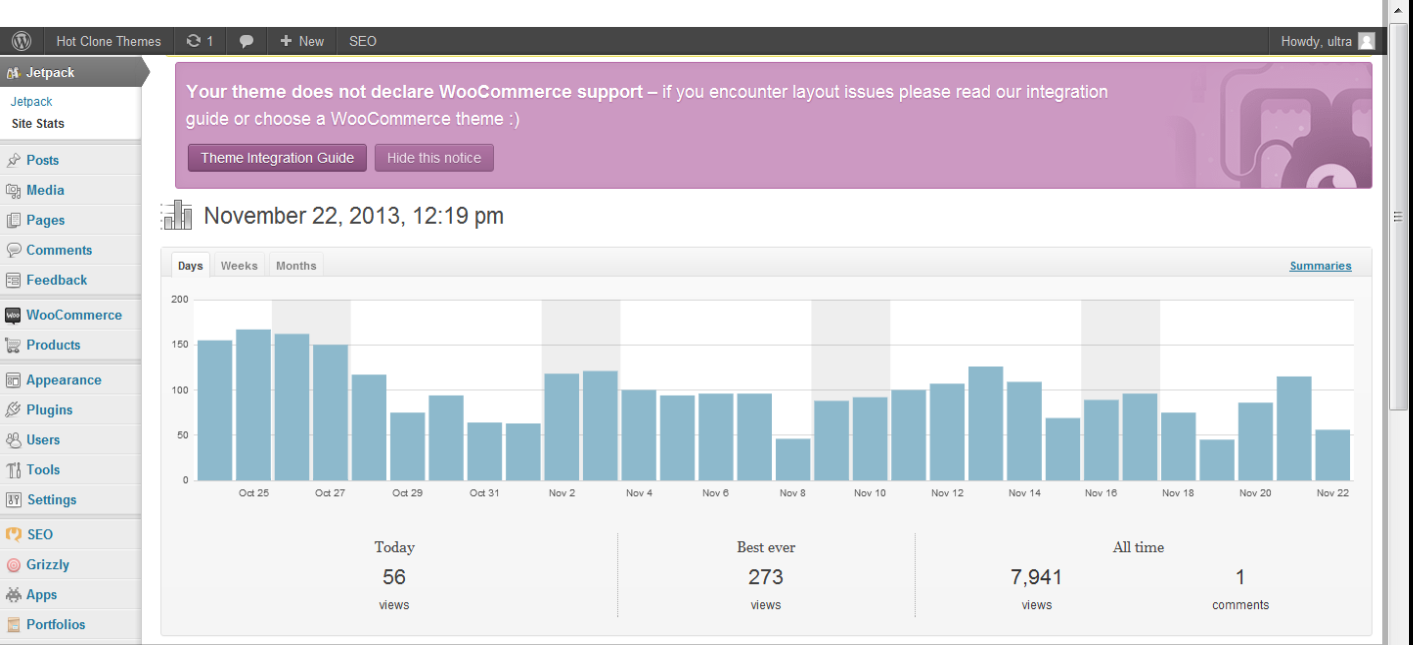Image resolution: width=1413 pixels, height=645 pixels.
Task: Click the Products cart icon
Action: (13, 345)
